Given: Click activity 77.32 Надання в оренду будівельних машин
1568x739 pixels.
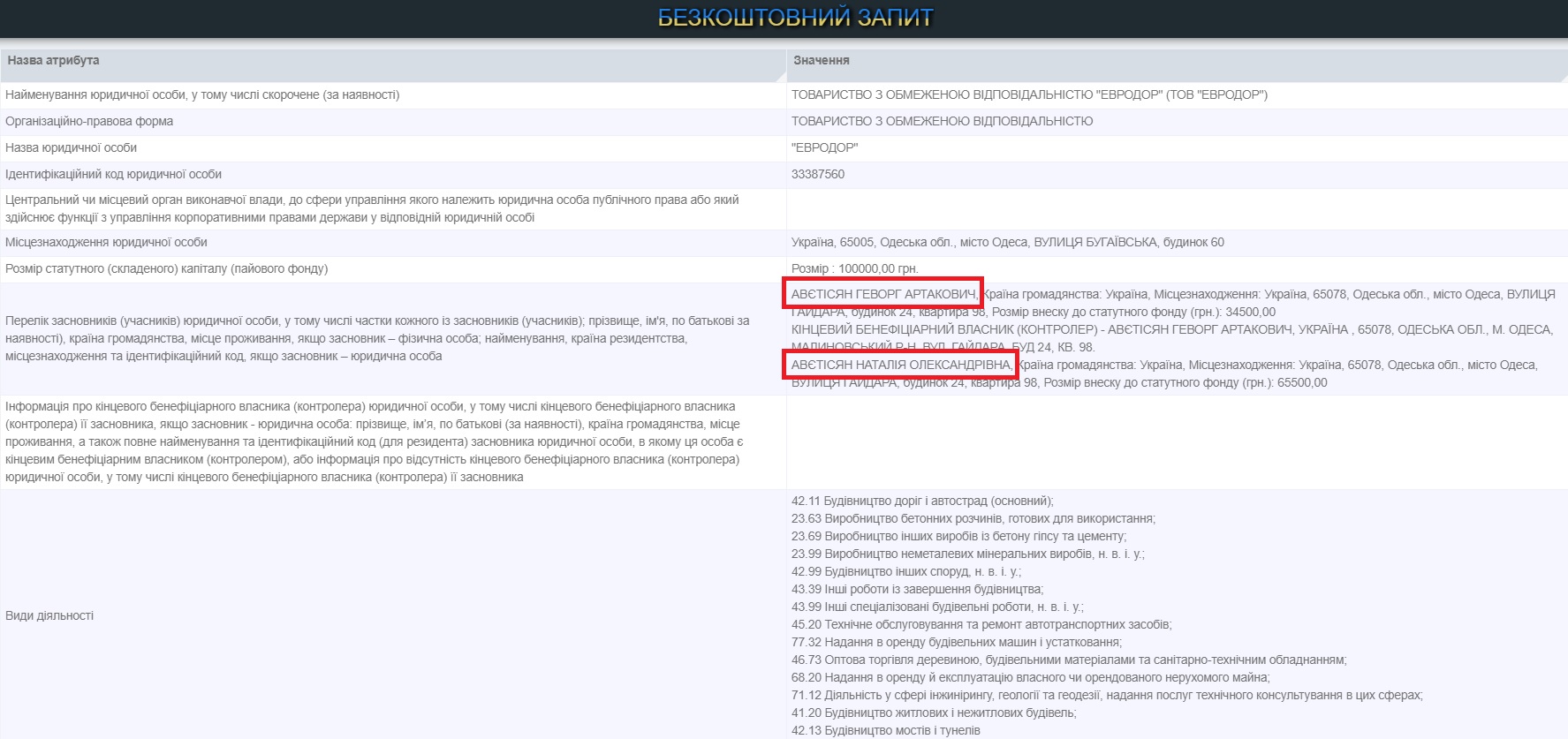Looking at the screenshot, I should tap(956, 642).
